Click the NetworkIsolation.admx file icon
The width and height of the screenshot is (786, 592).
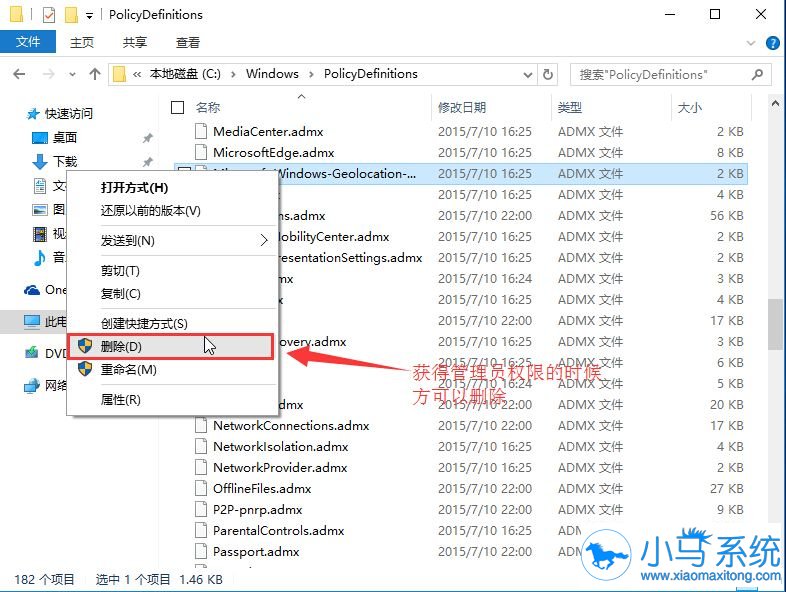tap(201, 446)
